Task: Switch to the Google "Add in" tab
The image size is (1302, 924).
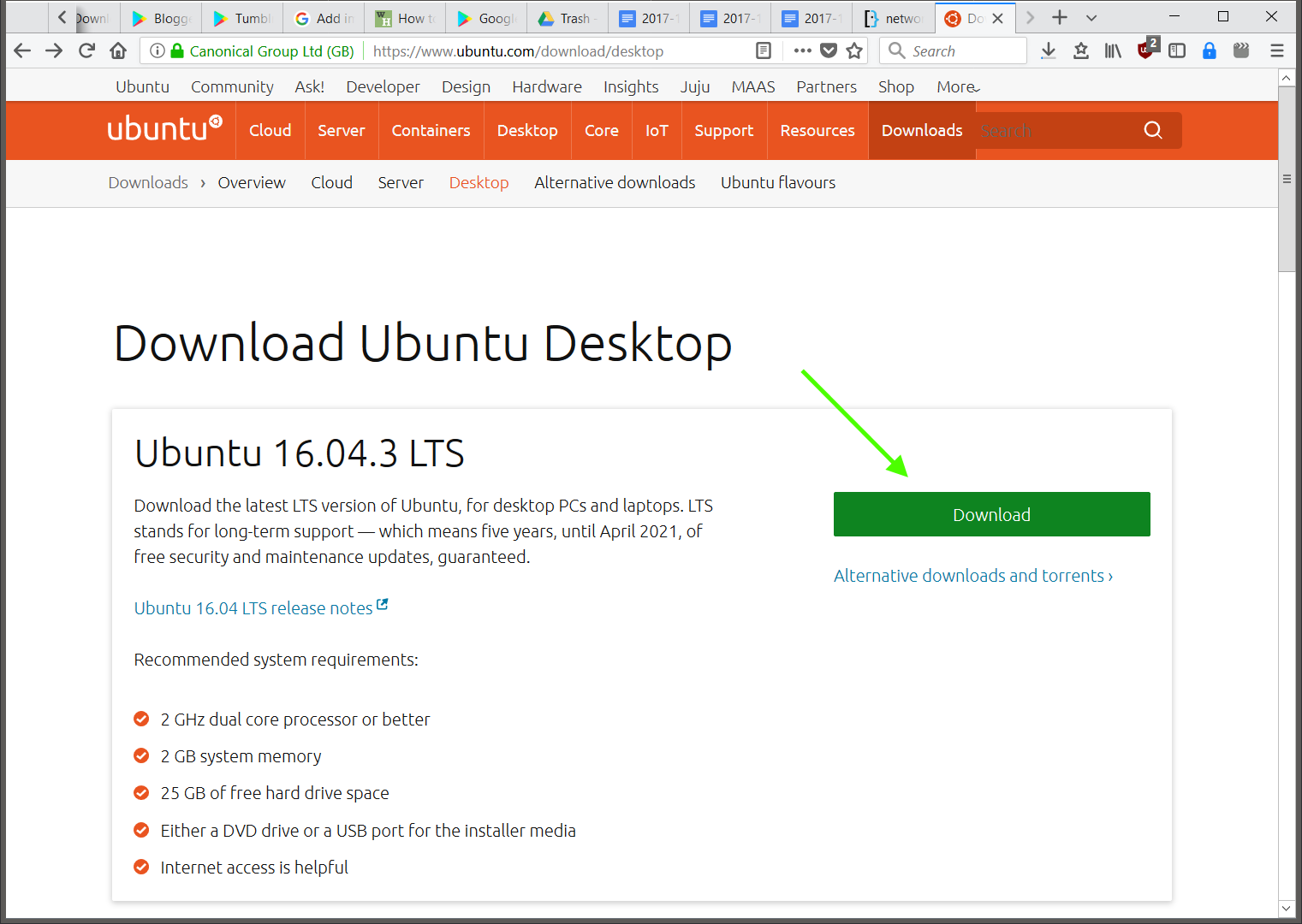Action: [324, 18]
